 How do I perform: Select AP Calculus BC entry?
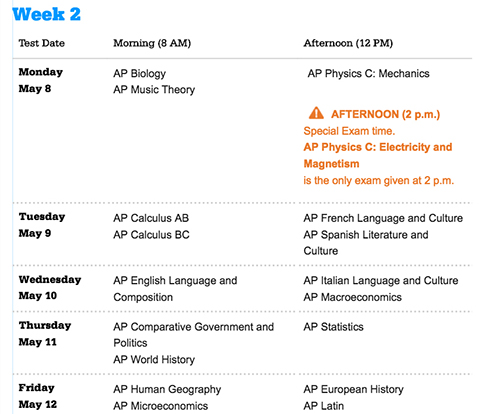click(x=151, y=235)
